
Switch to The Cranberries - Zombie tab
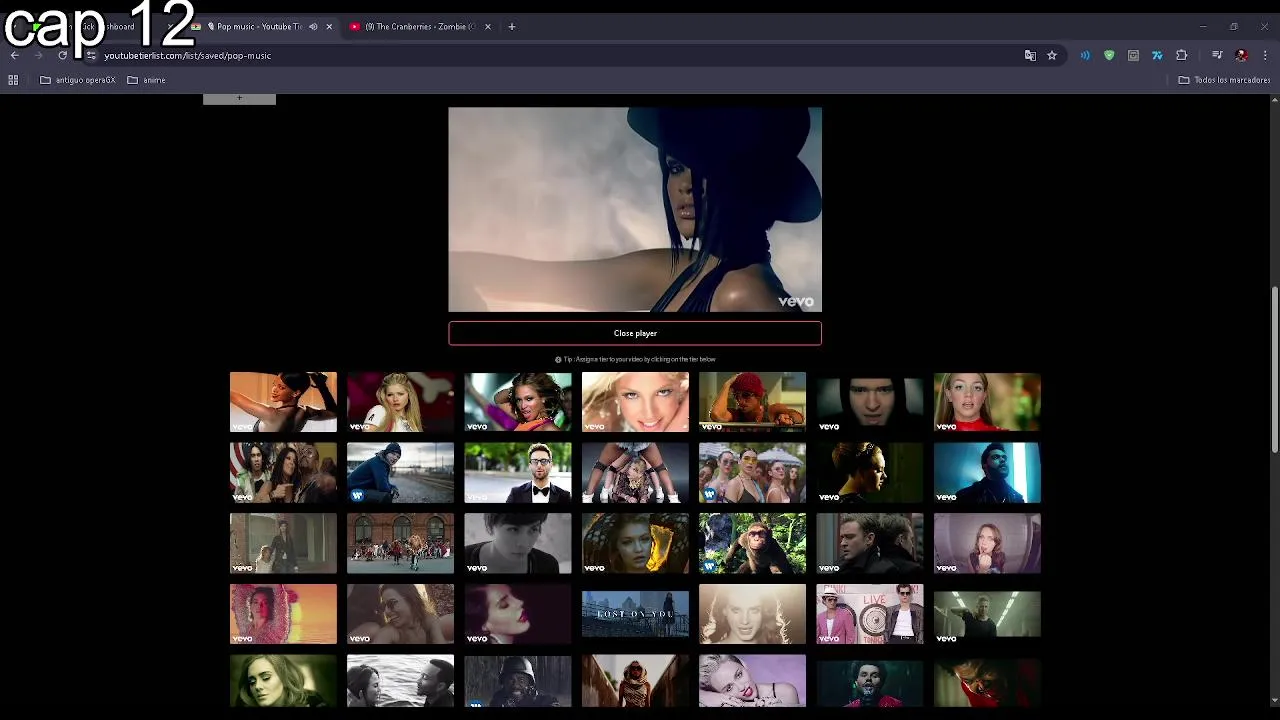[420, 27]
